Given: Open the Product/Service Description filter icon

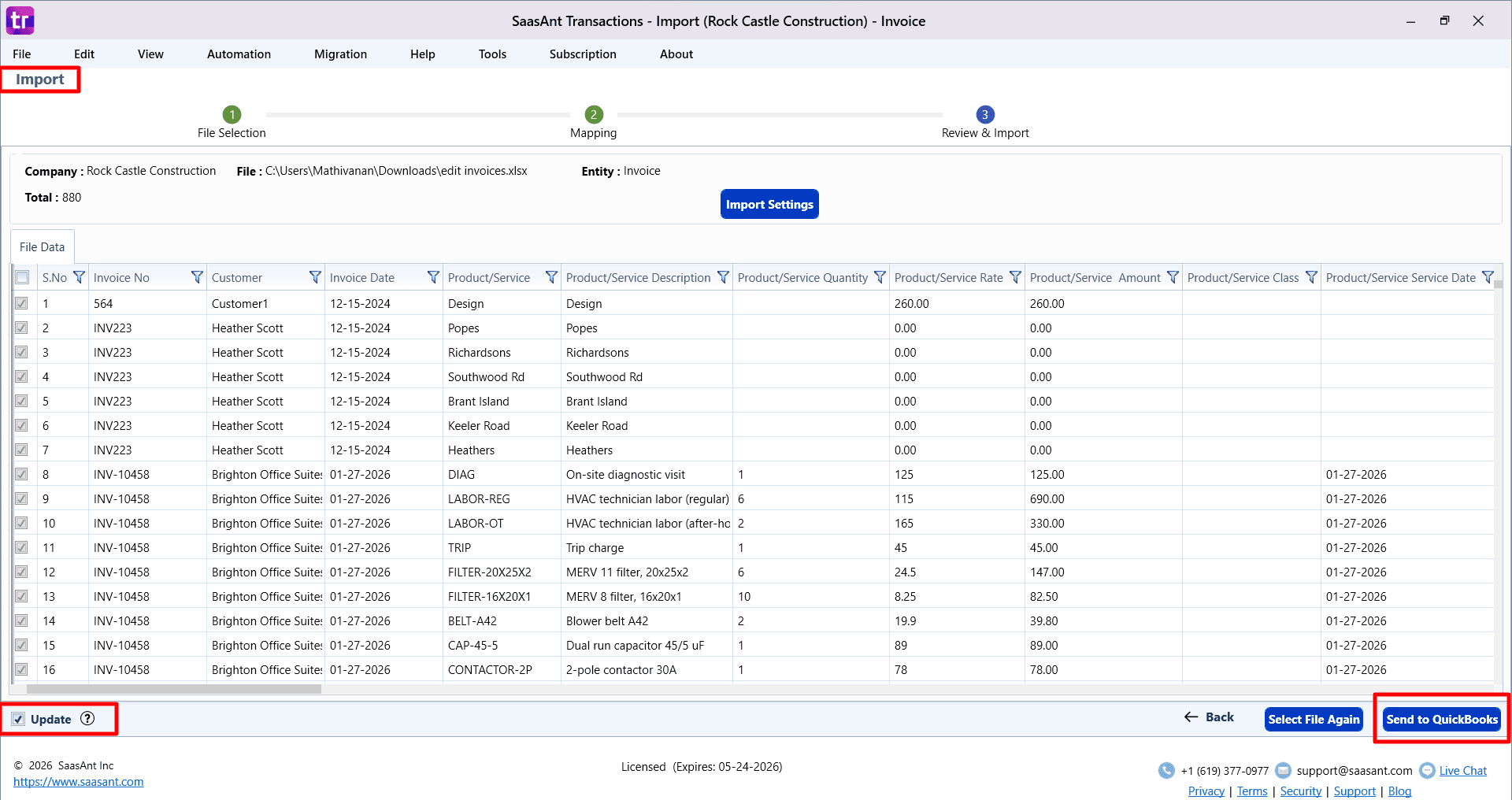Looking at the screenshot, I should pyautogui.click(x=723, y=277).
